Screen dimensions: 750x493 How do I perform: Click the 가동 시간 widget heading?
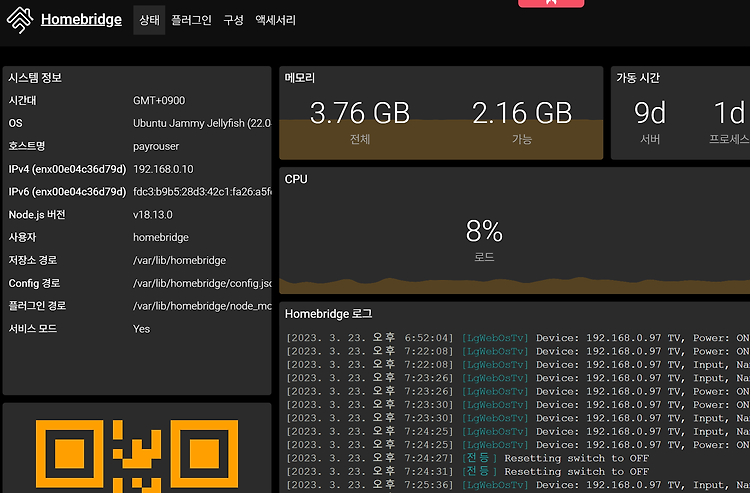point(638,77)
